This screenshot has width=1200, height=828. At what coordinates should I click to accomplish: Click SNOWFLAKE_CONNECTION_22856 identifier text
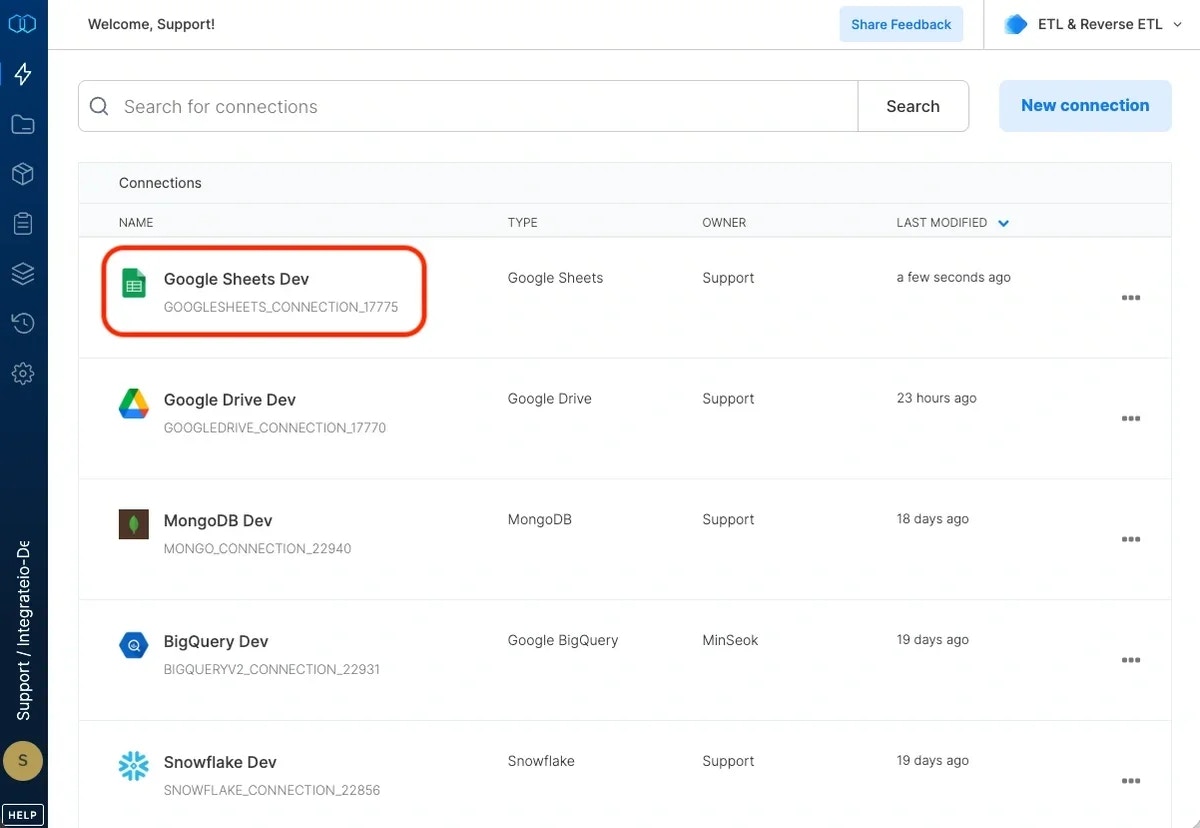(272, 790)
